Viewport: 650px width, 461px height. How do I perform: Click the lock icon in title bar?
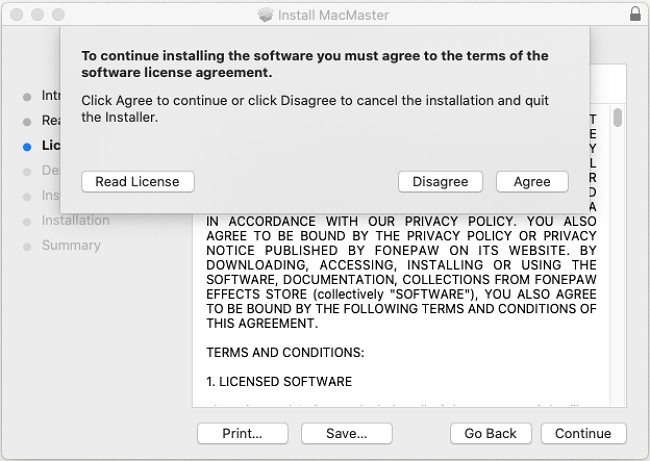pos(635,14)
